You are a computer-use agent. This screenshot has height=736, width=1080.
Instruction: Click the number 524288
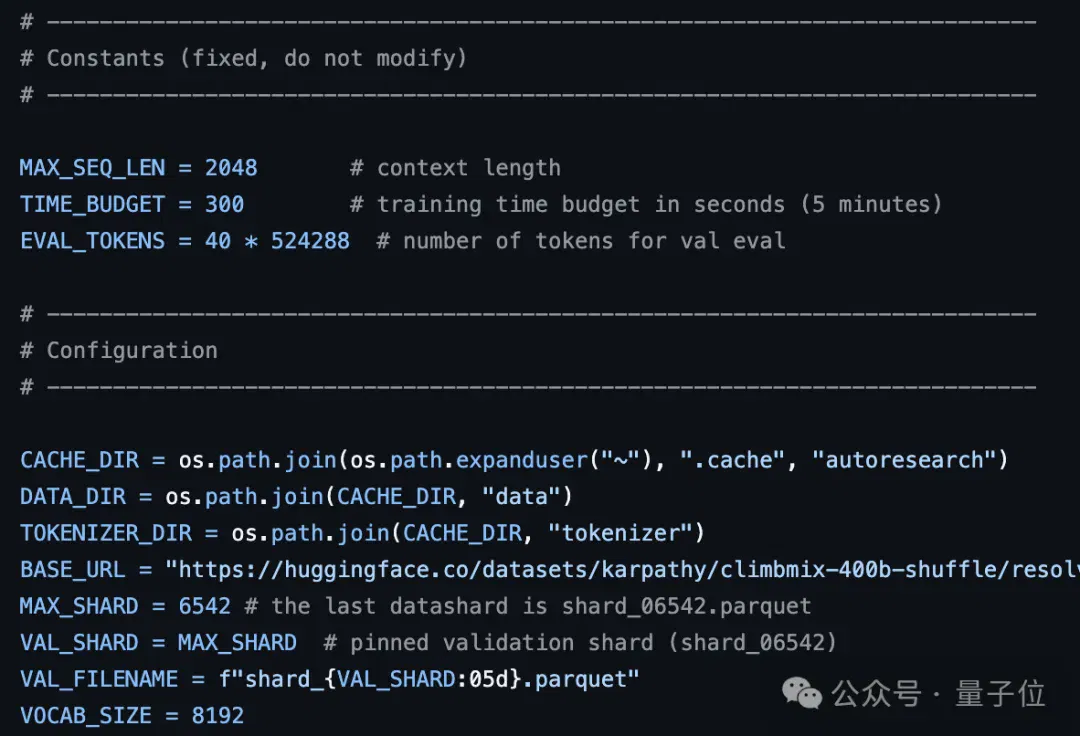pos(310,241)
